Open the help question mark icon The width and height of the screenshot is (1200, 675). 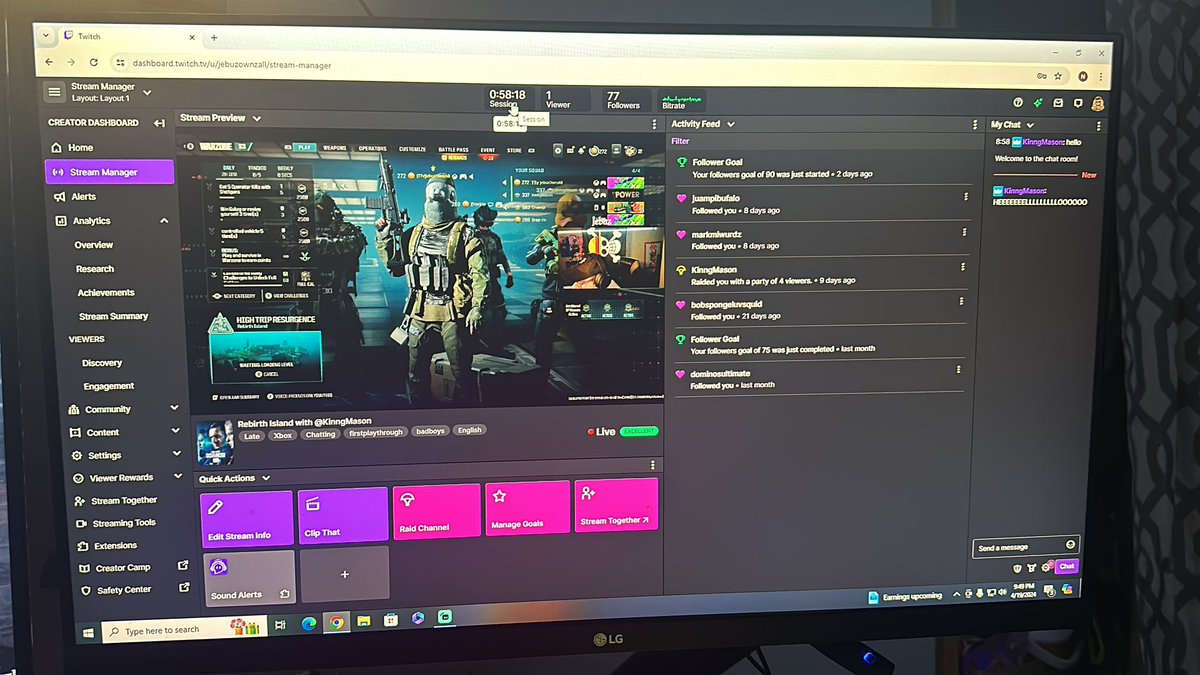click(x=1018, y=102)
